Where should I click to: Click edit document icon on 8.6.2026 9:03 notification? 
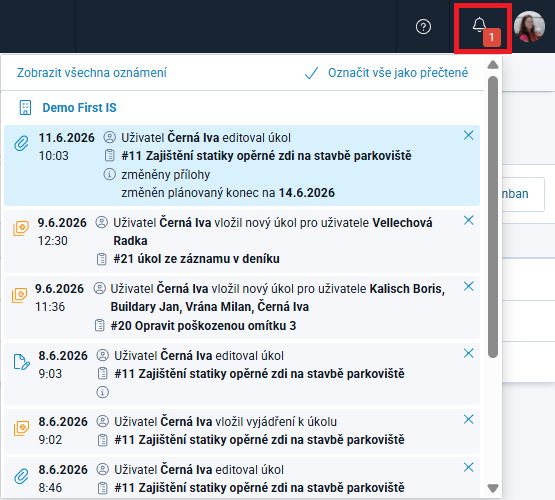pyautogui.click(x=21, y=362)
